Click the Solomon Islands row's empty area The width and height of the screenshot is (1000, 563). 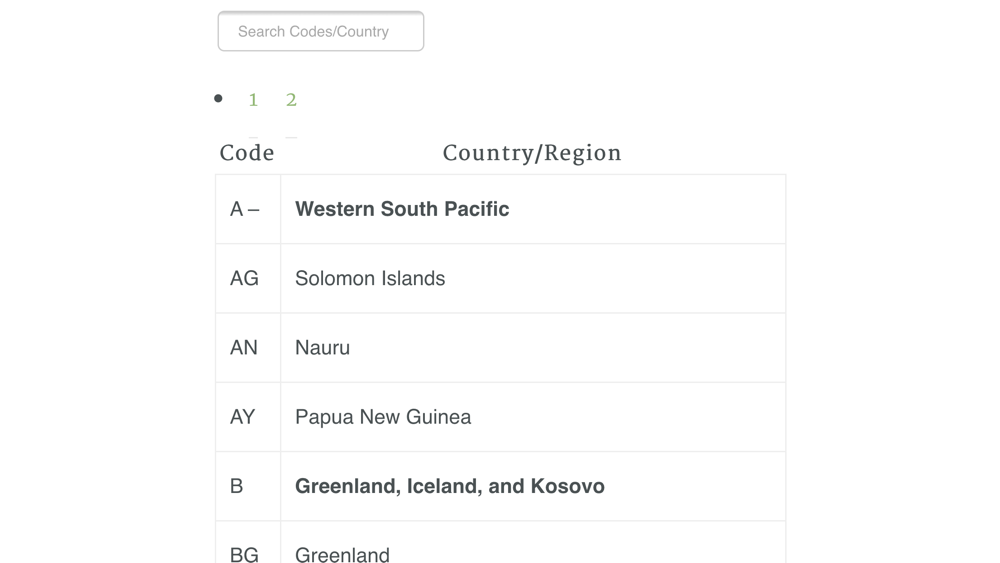pos(615,279)
